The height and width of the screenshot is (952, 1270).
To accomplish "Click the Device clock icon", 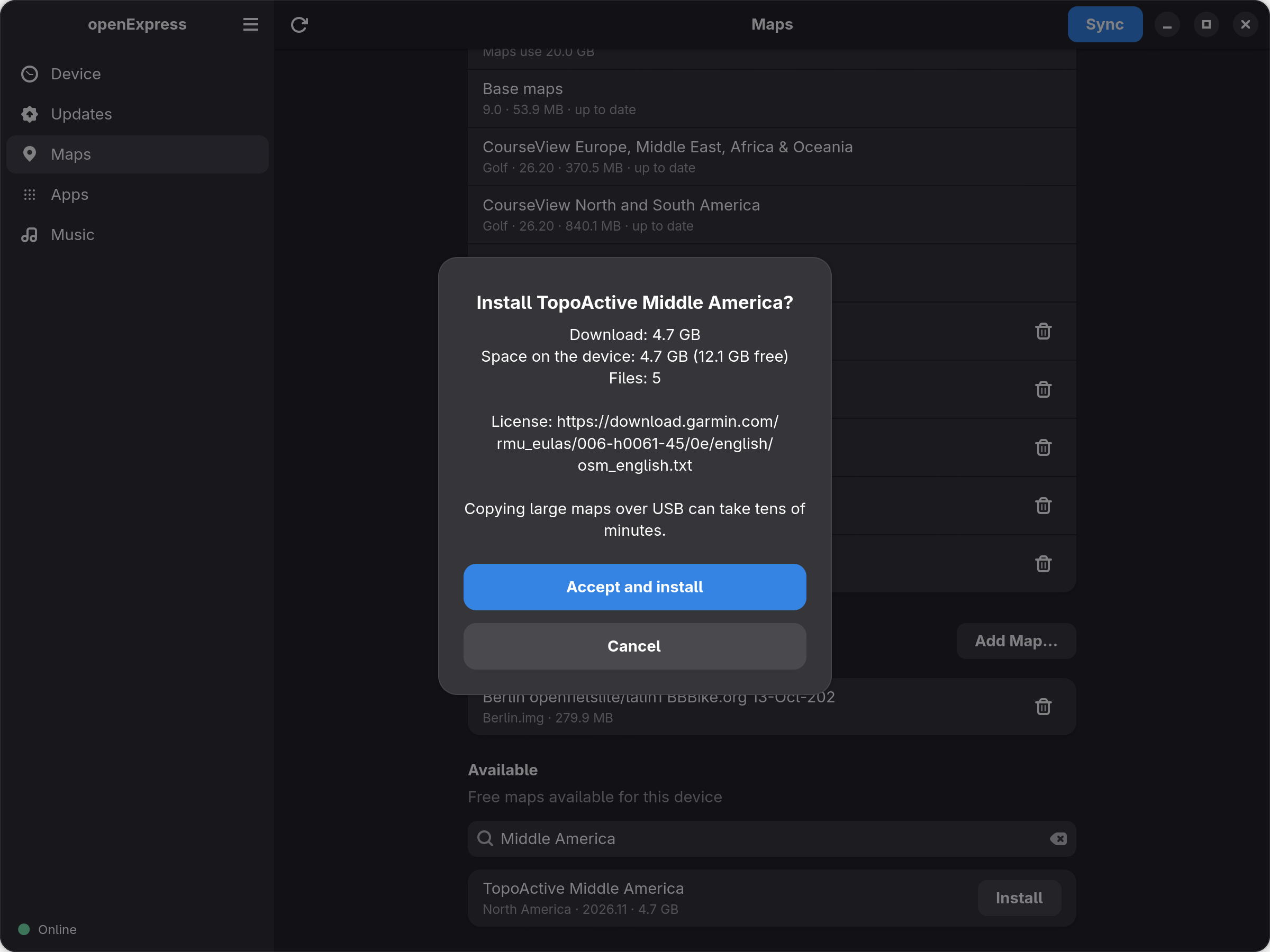I will click(29, 74).
